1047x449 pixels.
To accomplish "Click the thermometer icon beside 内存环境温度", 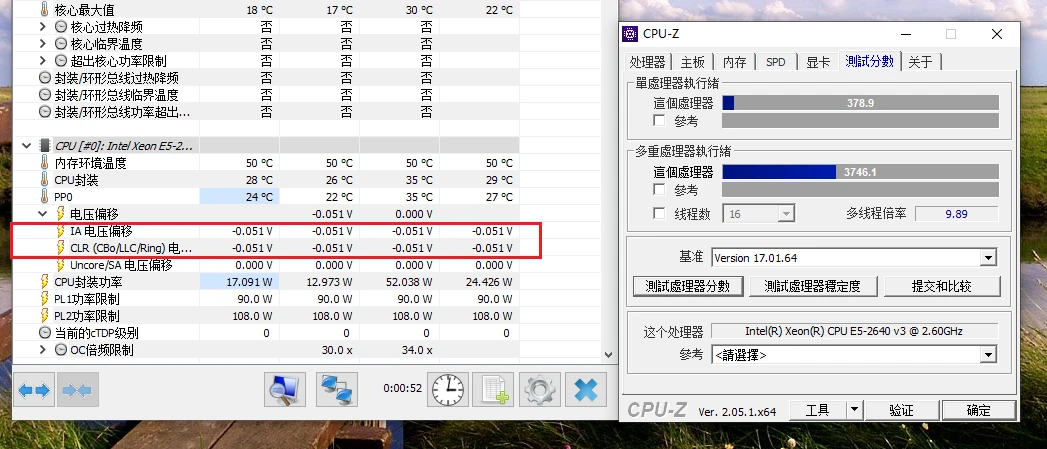I will [45, 163].
